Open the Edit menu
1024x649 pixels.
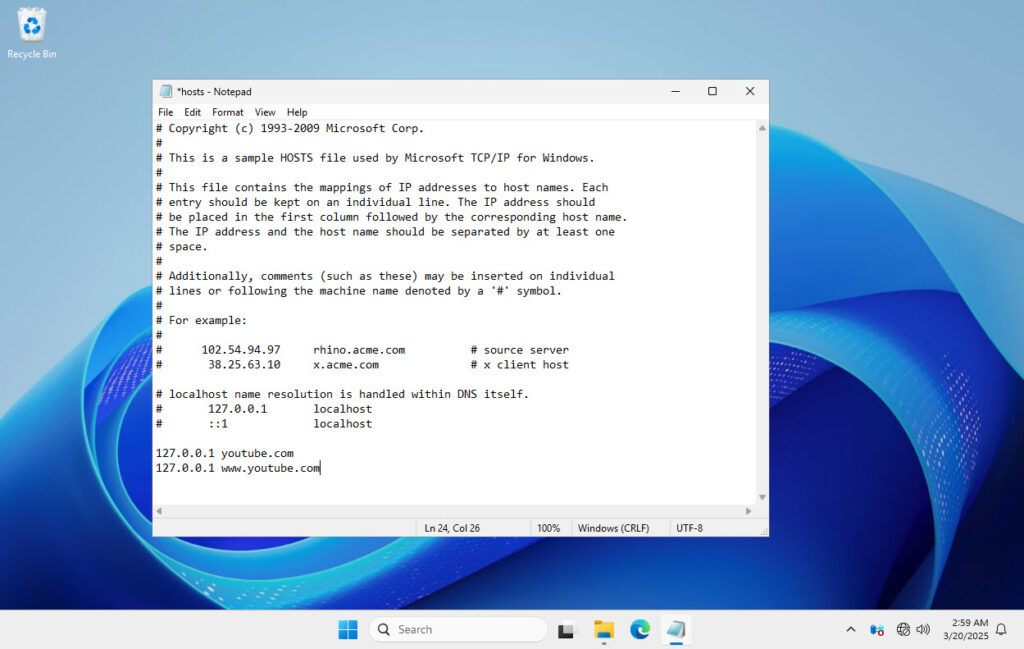(192, 112)
